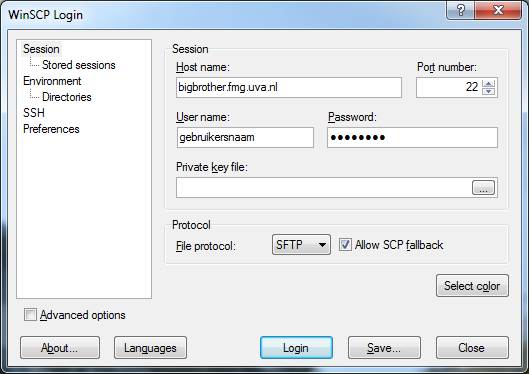Click the Close button at bottom
This screenshot has height=374, width=529.
coord(472,348)
